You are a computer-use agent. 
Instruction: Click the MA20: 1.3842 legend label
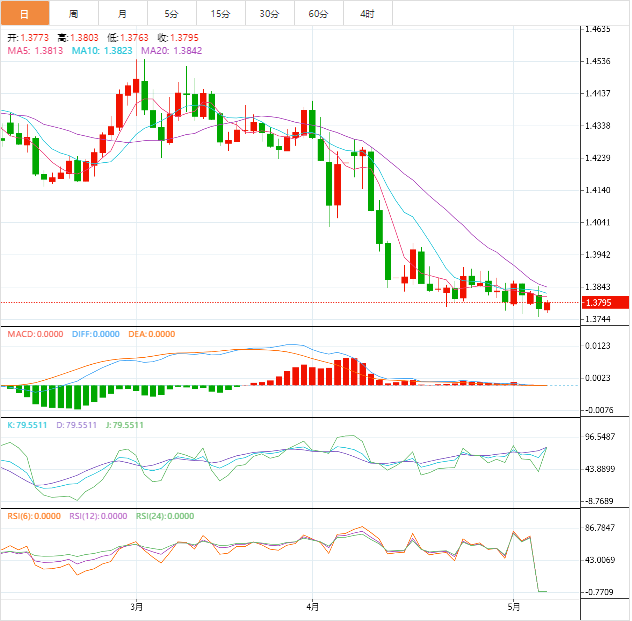(x=172, y=51)
